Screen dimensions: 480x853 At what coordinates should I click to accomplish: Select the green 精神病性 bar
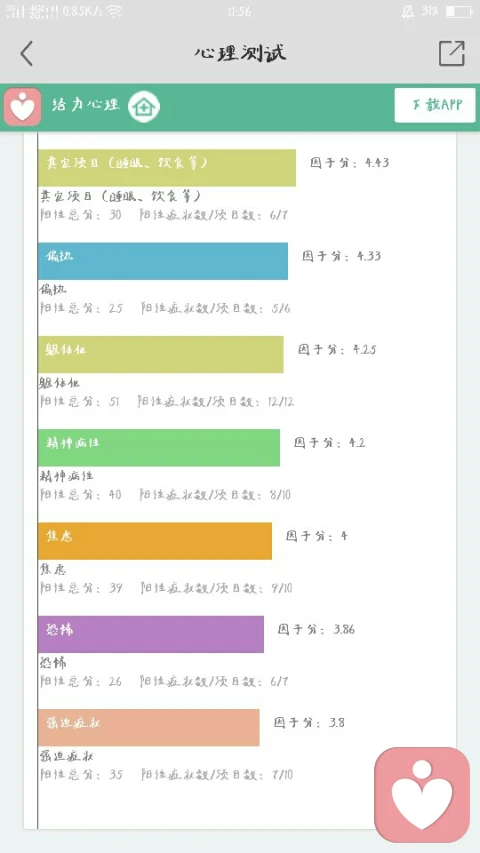pos(159,448)
